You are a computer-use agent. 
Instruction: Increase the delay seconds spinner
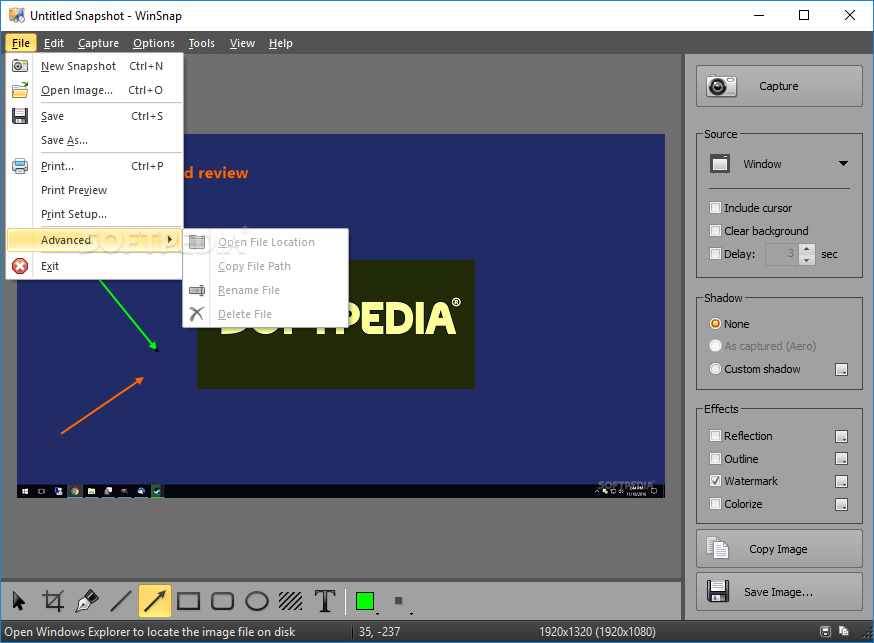point(807,249)
